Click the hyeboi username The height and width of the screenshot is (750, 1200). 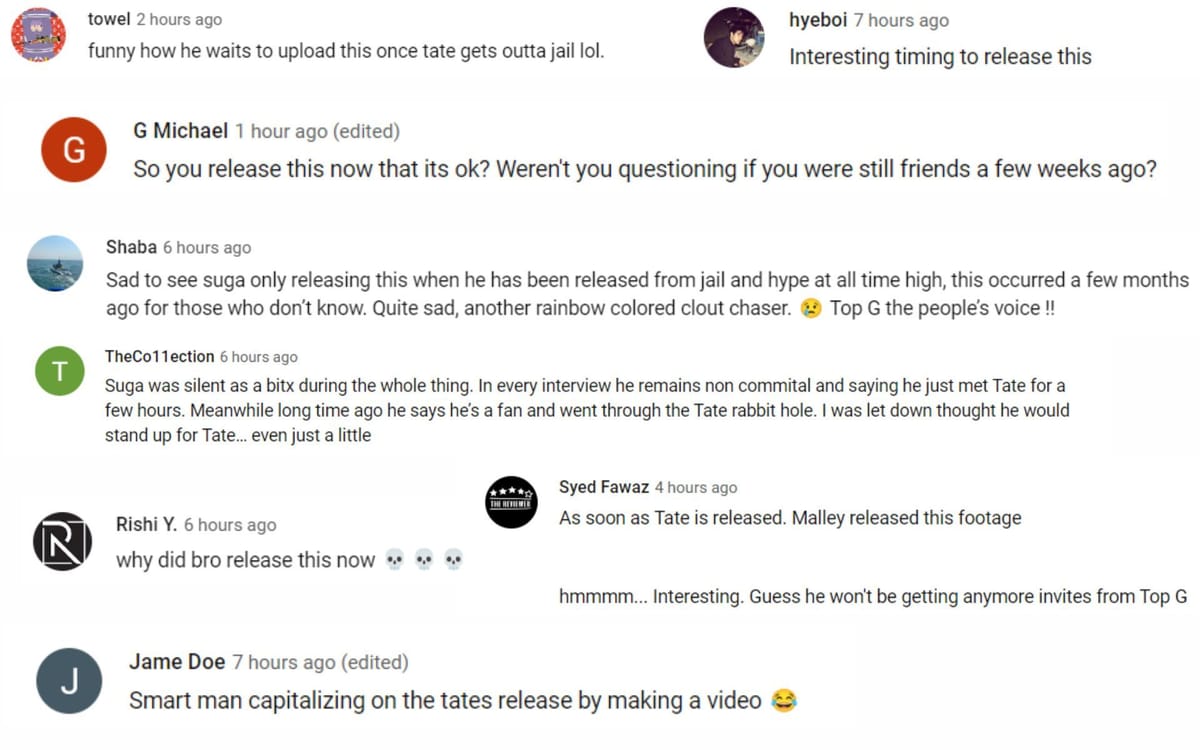(x=818, y=20)
